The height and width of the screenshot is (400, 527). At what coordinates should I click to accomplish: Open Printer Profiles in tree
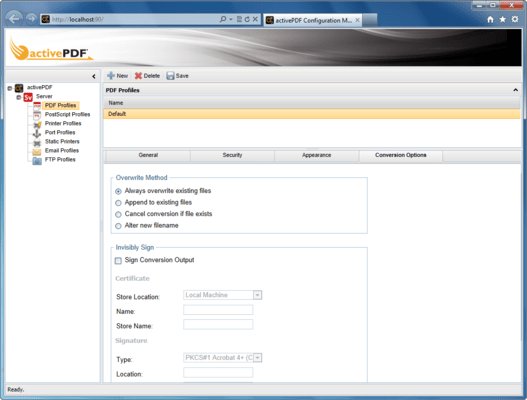tap(63, 124)
